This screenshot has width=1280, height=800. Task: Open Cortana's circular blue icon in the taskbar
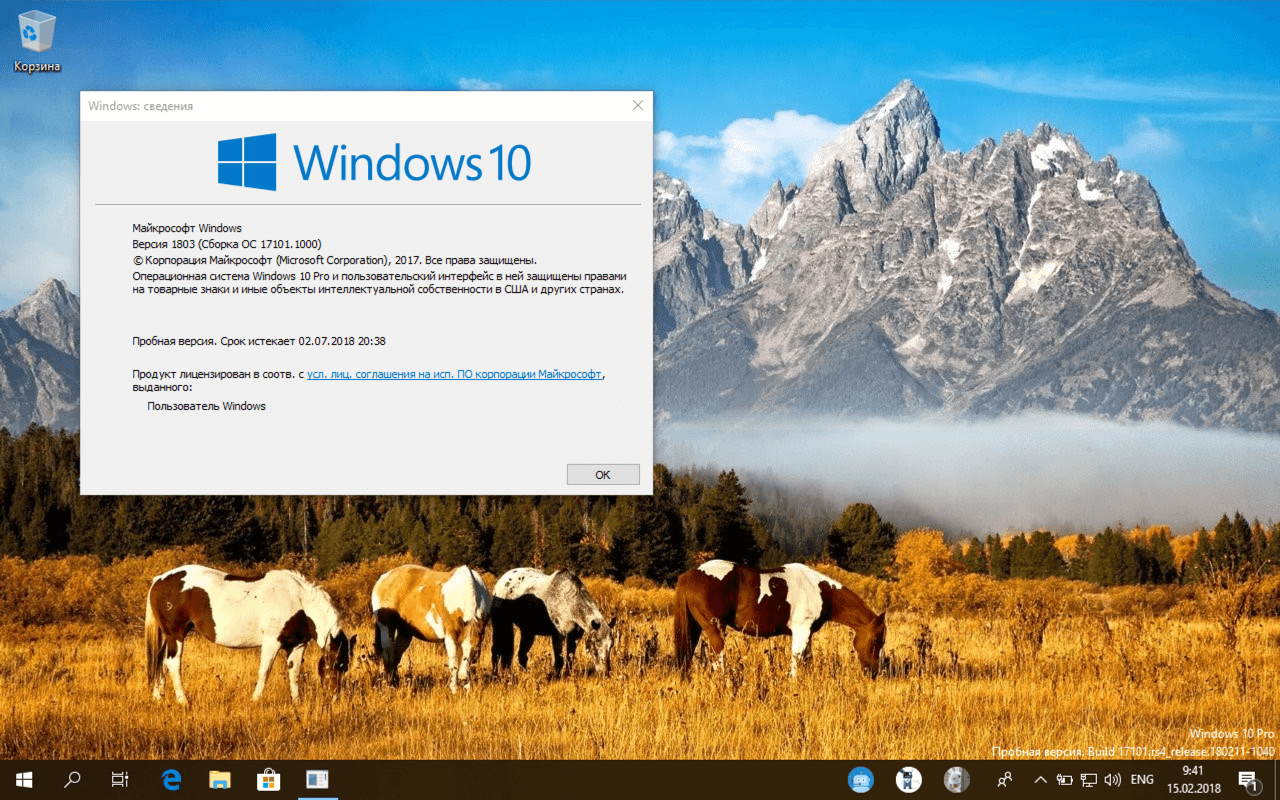861,779
